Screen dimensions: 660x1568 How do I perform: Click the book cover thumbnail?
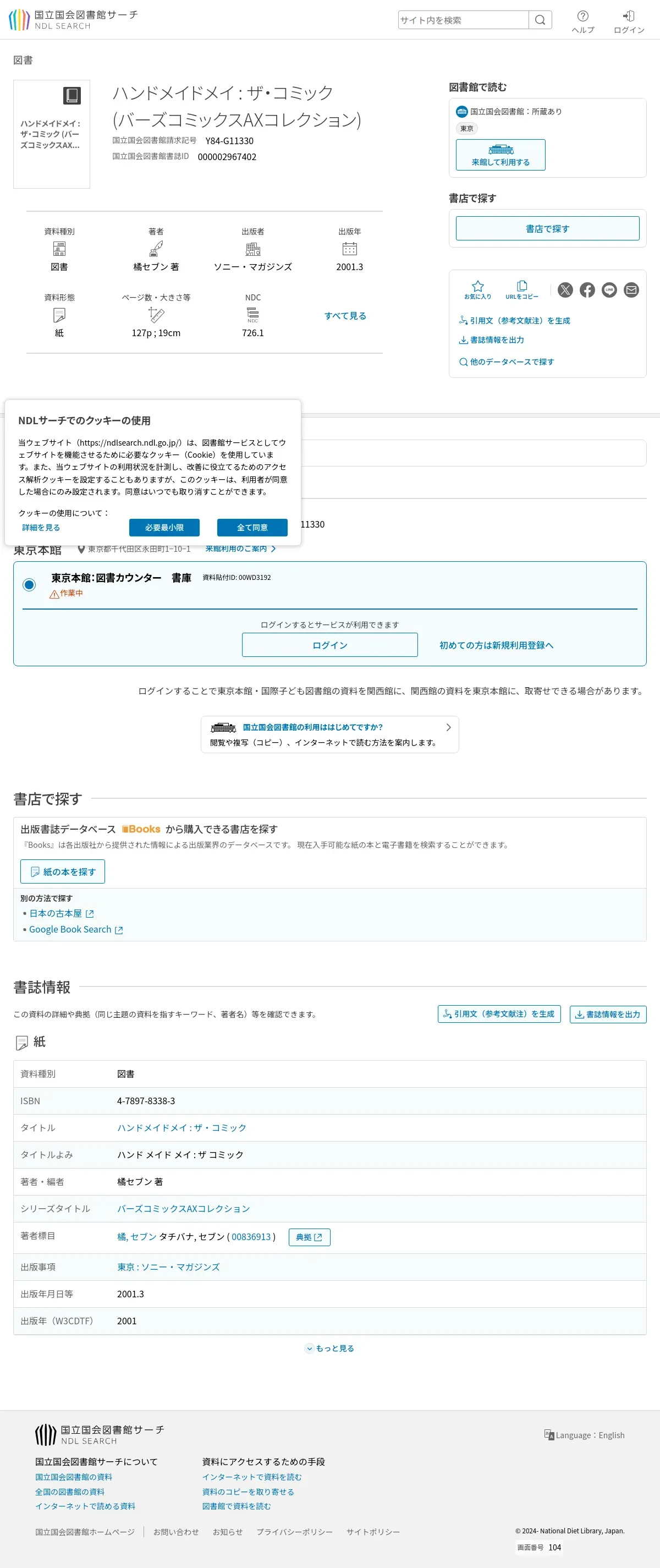pos(52,134)
